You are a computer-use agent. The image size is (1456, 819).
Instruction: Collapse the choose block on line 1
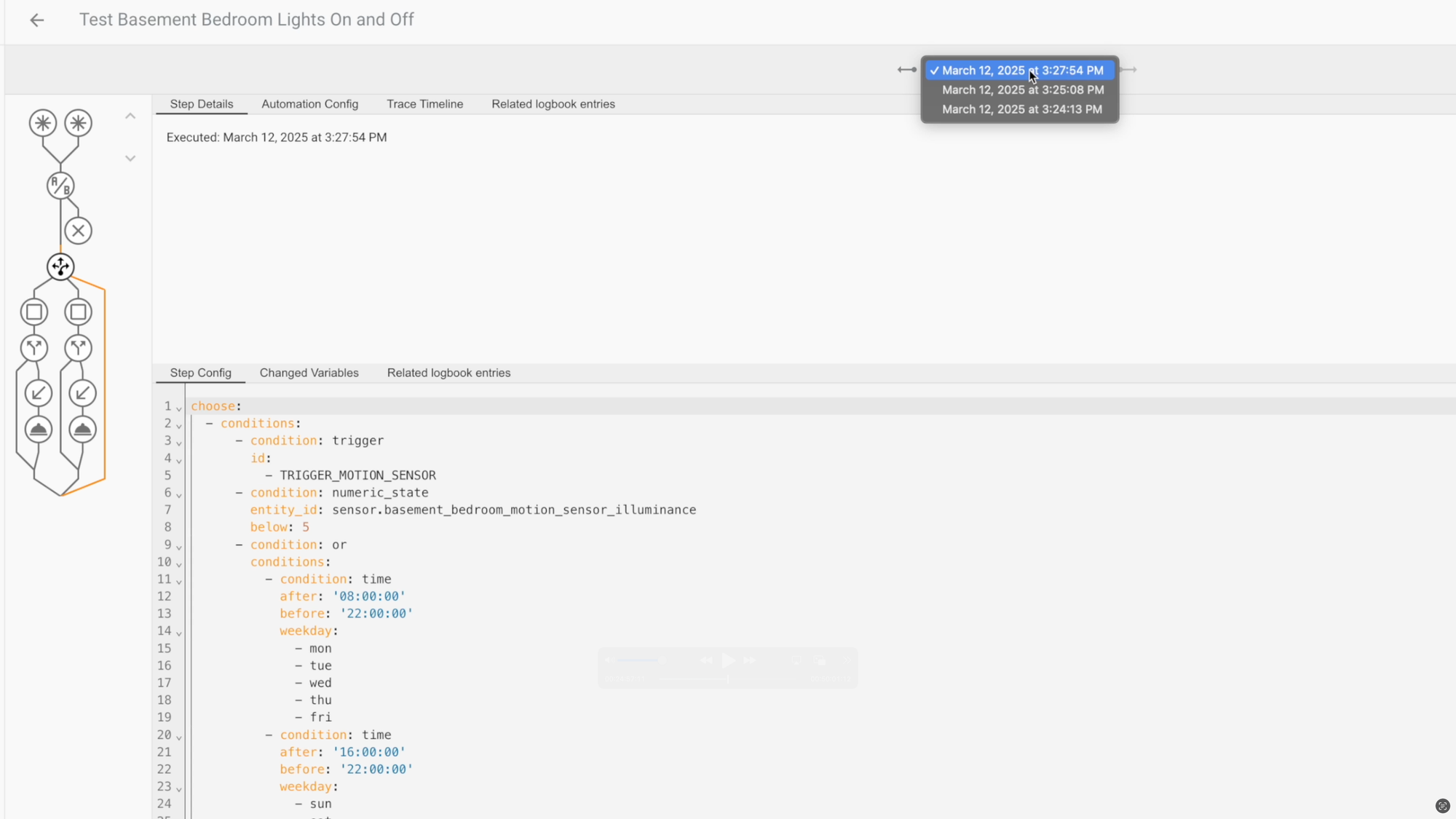(179, 408)
